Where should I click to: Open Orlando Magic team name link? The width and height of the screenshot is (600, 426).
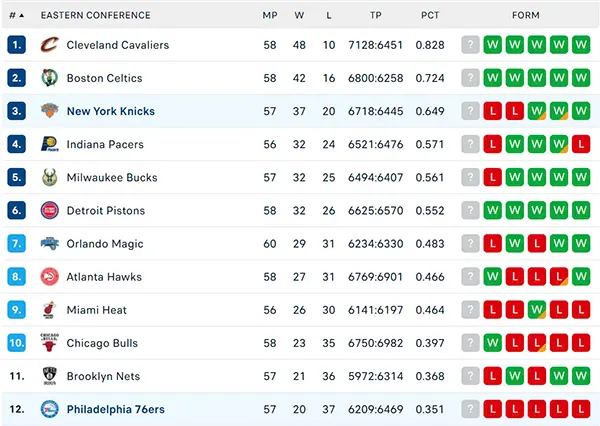point(105,244)
